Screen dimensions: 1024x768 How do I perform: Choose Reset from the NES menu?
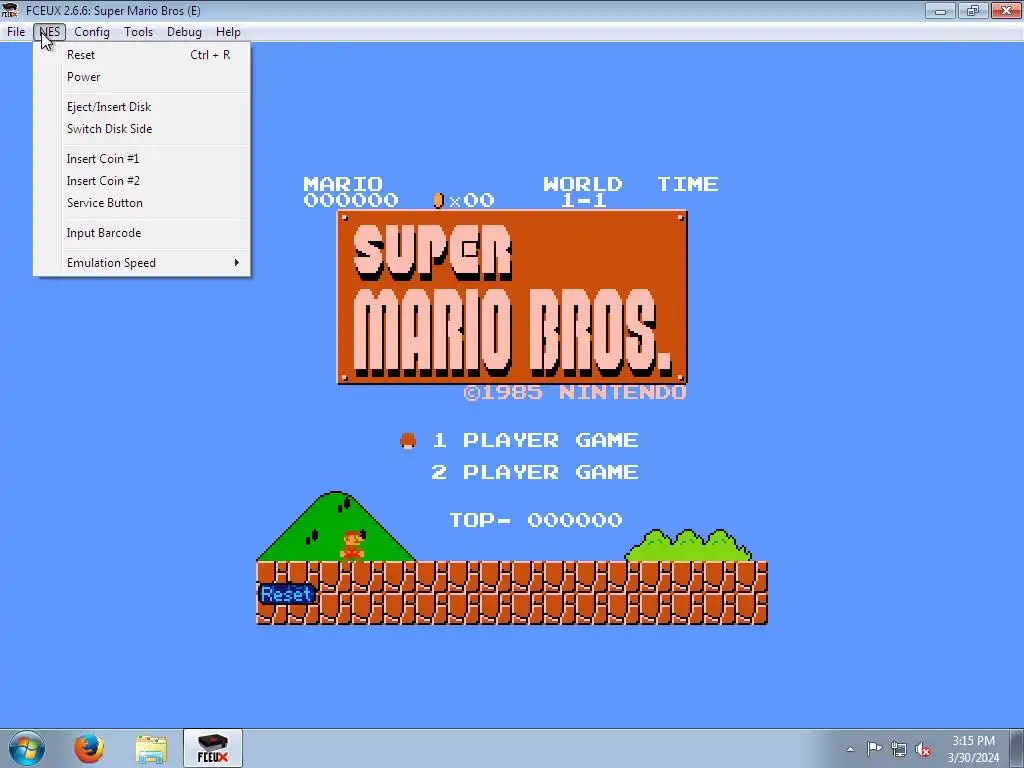coord(142,55)
